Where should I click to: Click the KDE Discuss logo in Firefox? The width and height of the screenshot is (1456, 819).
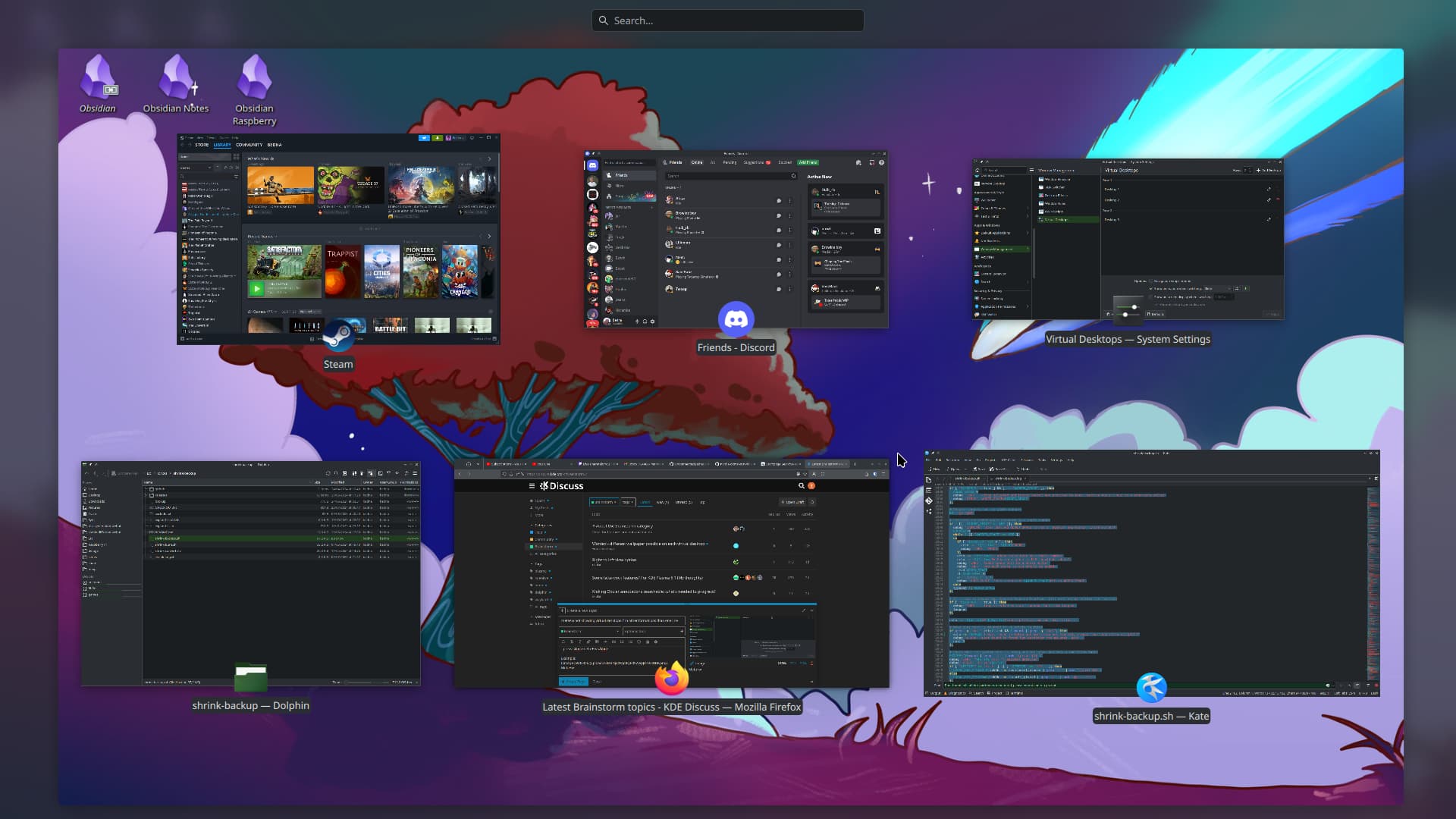point(561,486)
